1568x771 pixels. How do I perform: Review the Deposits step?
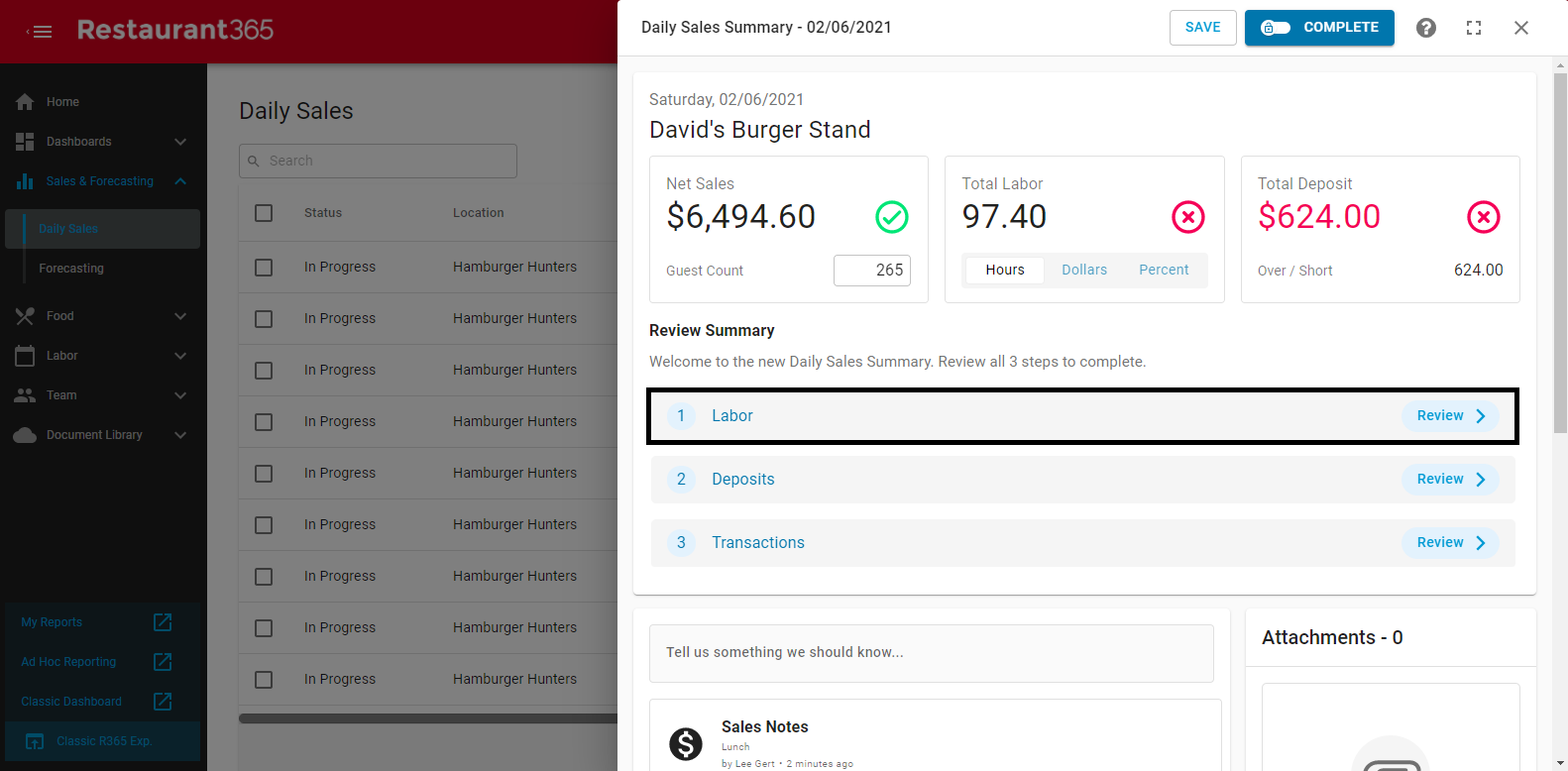[1450, 480]
